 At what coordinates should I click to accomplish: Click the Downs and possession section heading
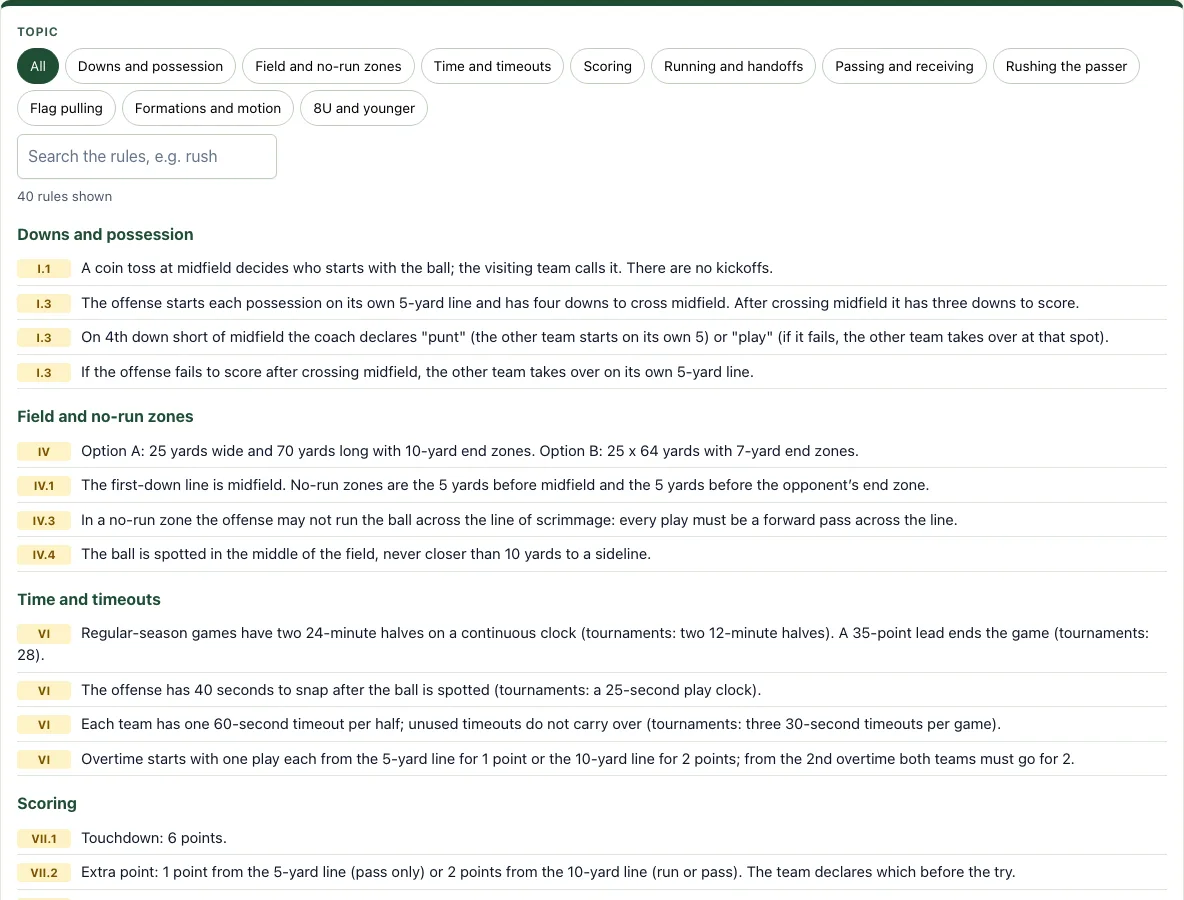click(x=105, y=235)
